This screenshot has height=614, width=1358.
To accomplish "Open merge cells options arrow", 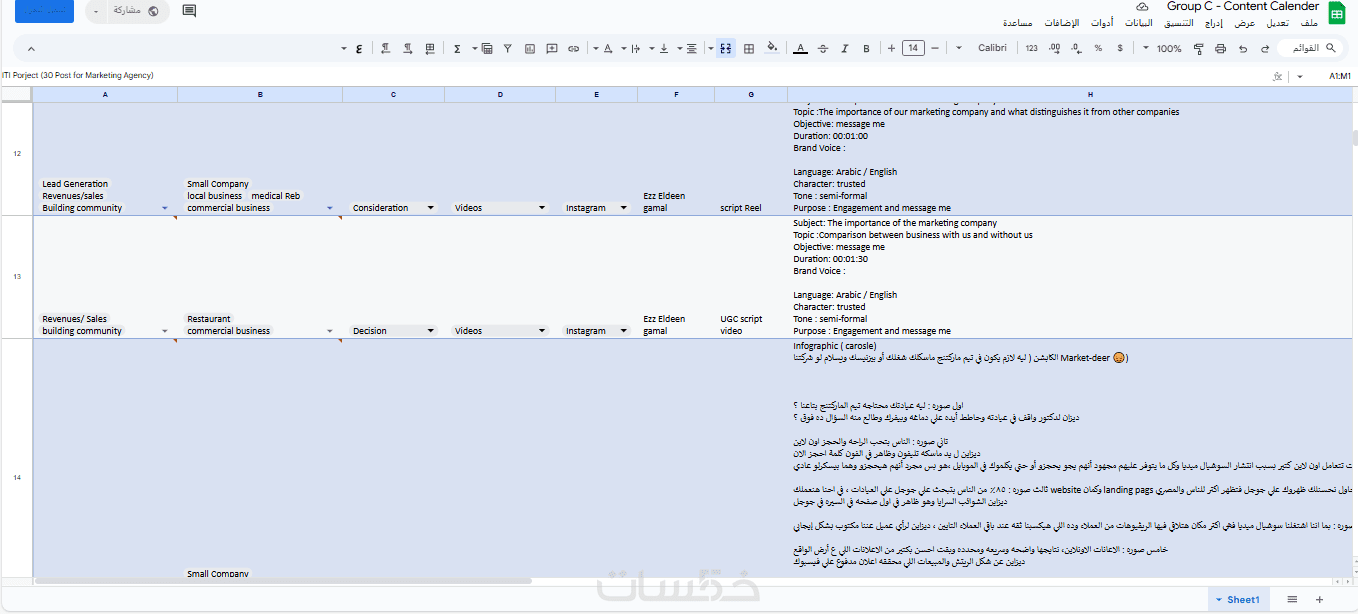I will click(x=710, y=48).
